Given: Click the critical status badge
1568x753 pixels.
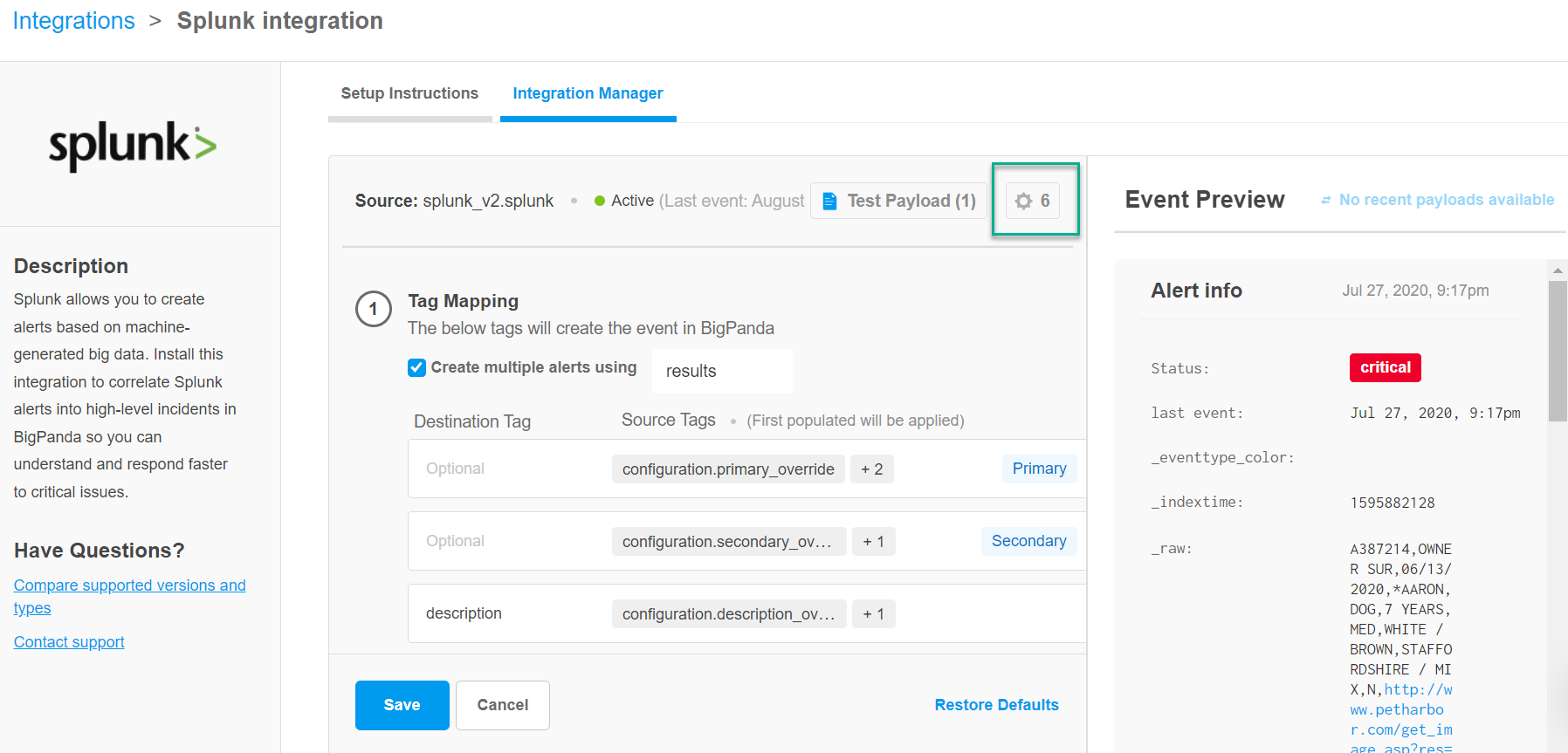Looking at the screenshot, I should click(1385, 367).
